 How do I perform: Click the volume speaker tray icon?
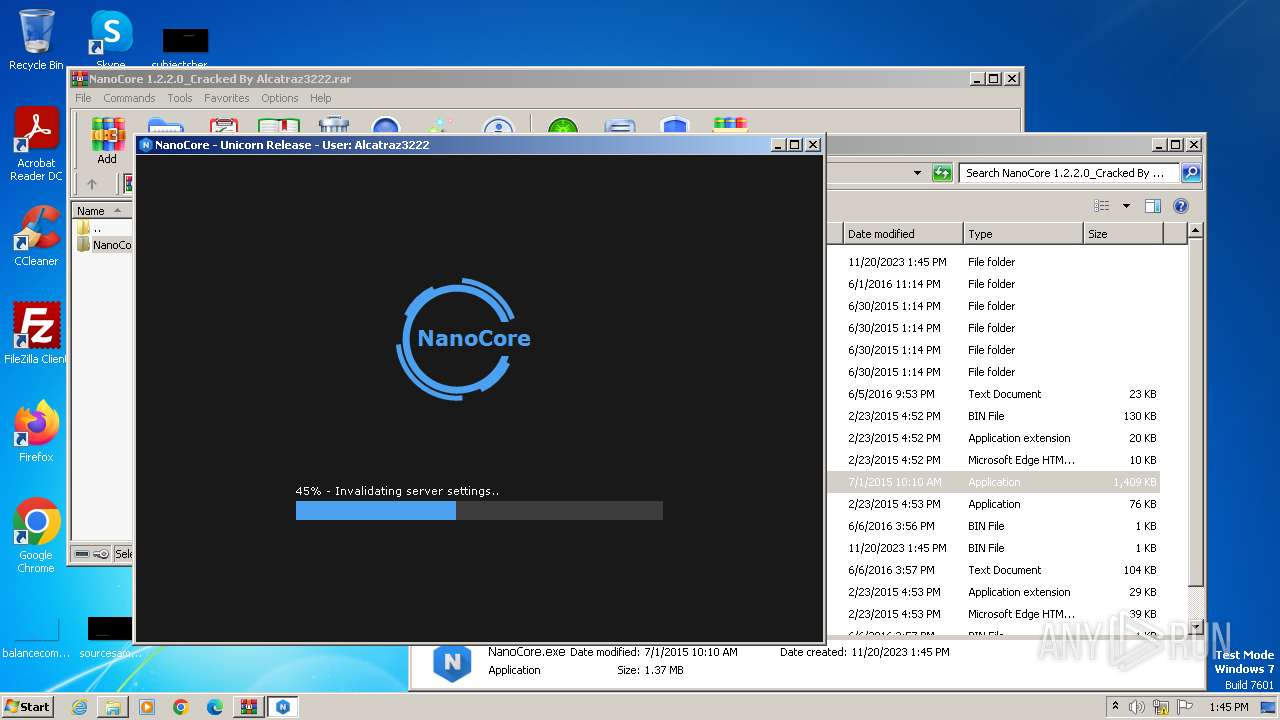[1137, 707]
